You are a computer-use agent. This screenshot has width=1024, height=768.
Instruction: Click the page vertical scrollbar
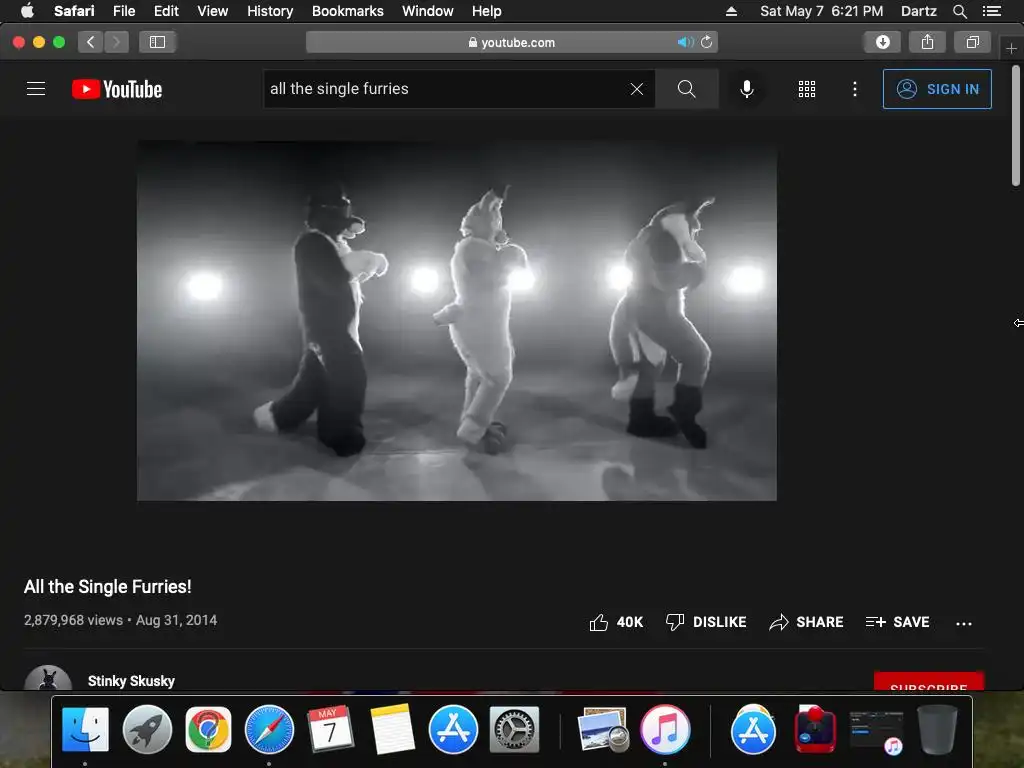tap(1016, 125)
